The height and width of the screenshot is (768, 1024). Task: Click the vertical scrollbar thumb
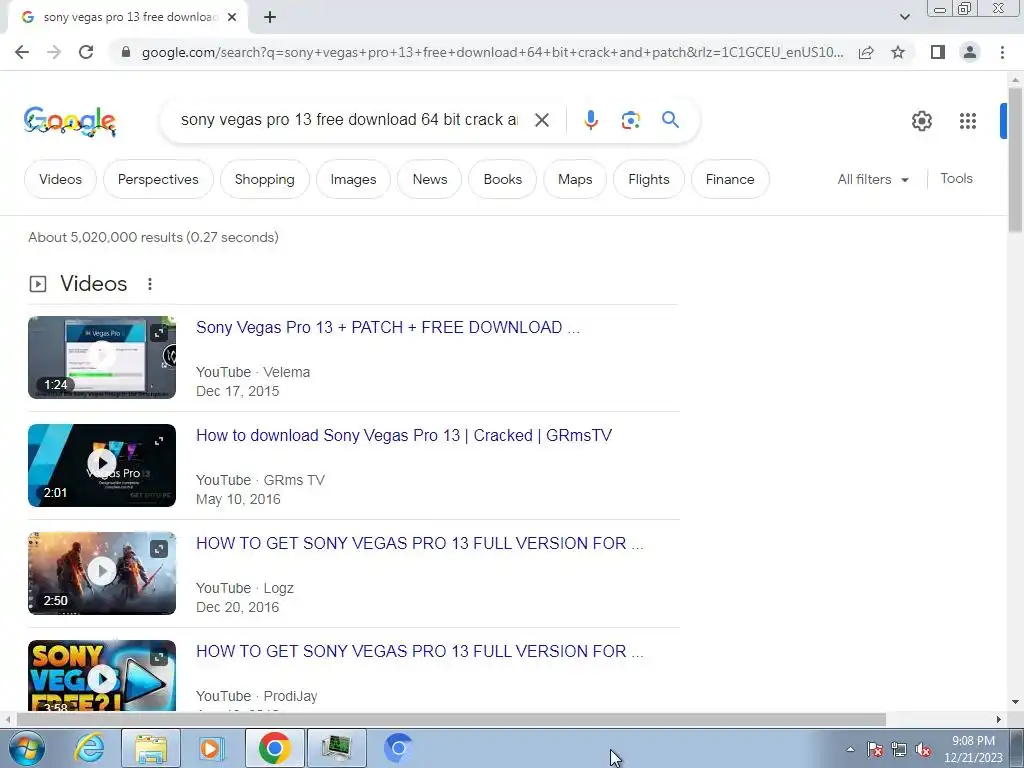click(1015, 160)
